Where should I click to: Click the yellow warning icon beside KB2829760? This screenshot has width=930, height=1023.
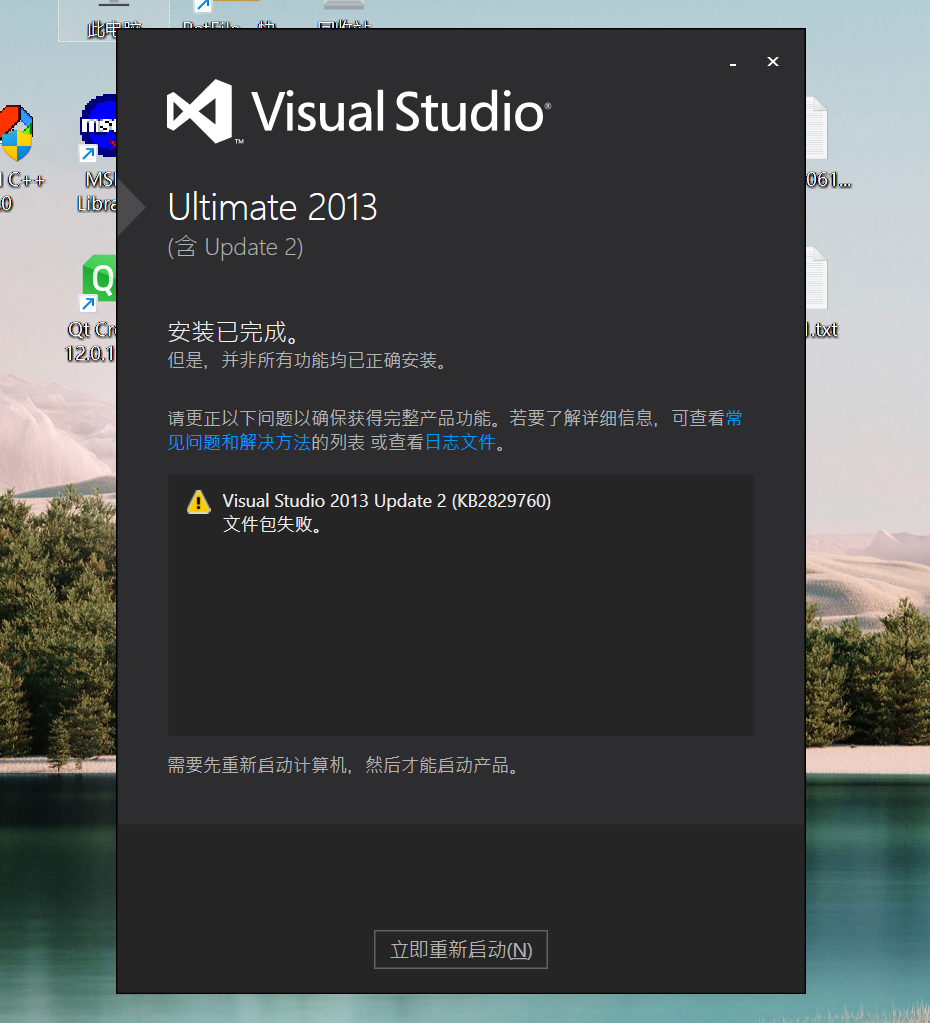point(198,502)
